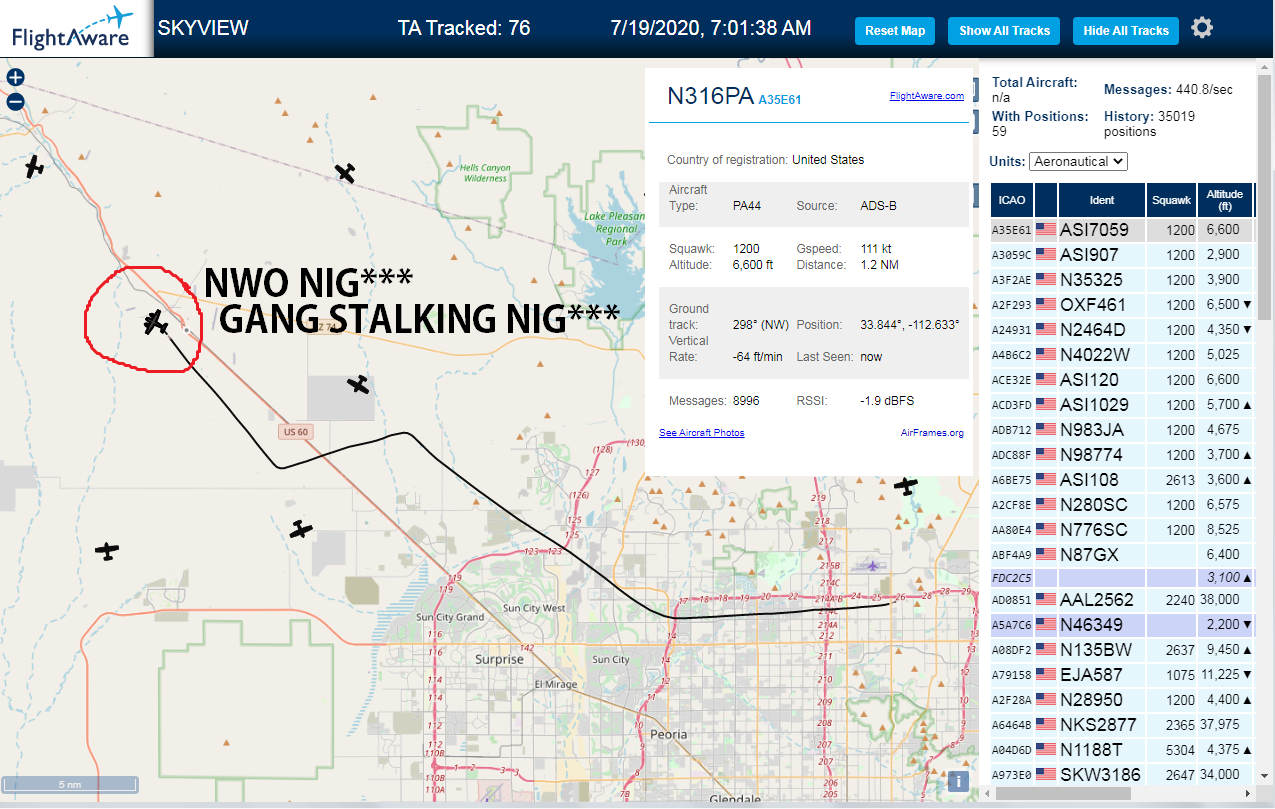Screen dimensions: 1275x809
Task: Select the N2464D row
Action: [1122, 330]
